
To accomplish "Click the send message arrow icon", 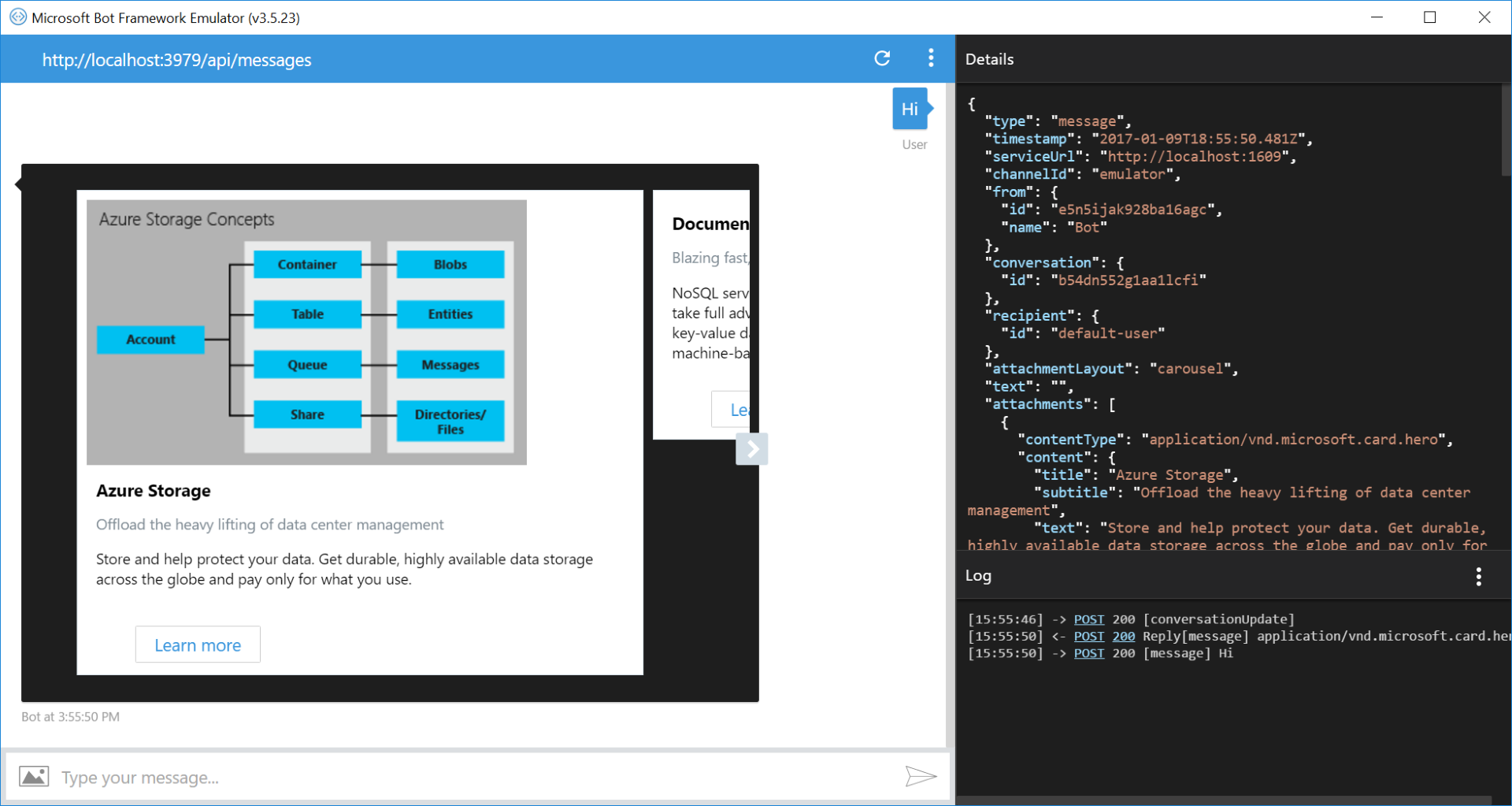I will tap(920, 777).
